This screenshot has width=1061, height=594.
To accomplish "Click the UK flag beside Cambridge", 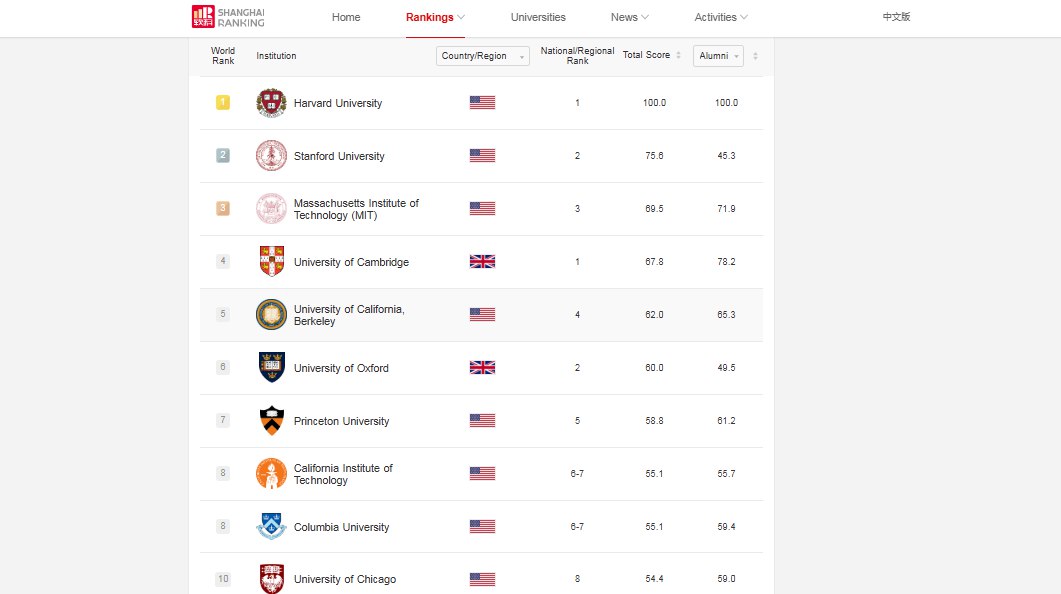I will coord(482,262).
